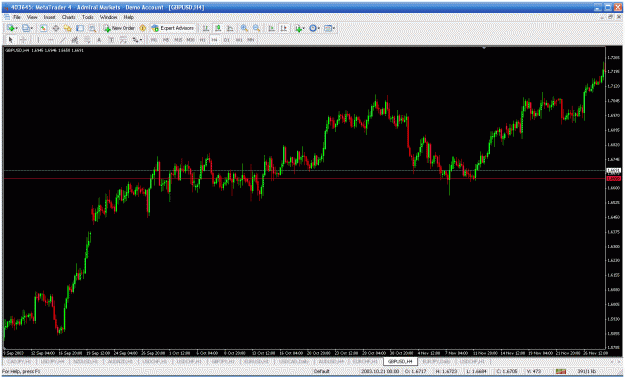Image resolution: width=625 pixels, height=377 pixels.
Task: Select the GBPUSD,H4 chart tab
Action: [x=400, y=361]
